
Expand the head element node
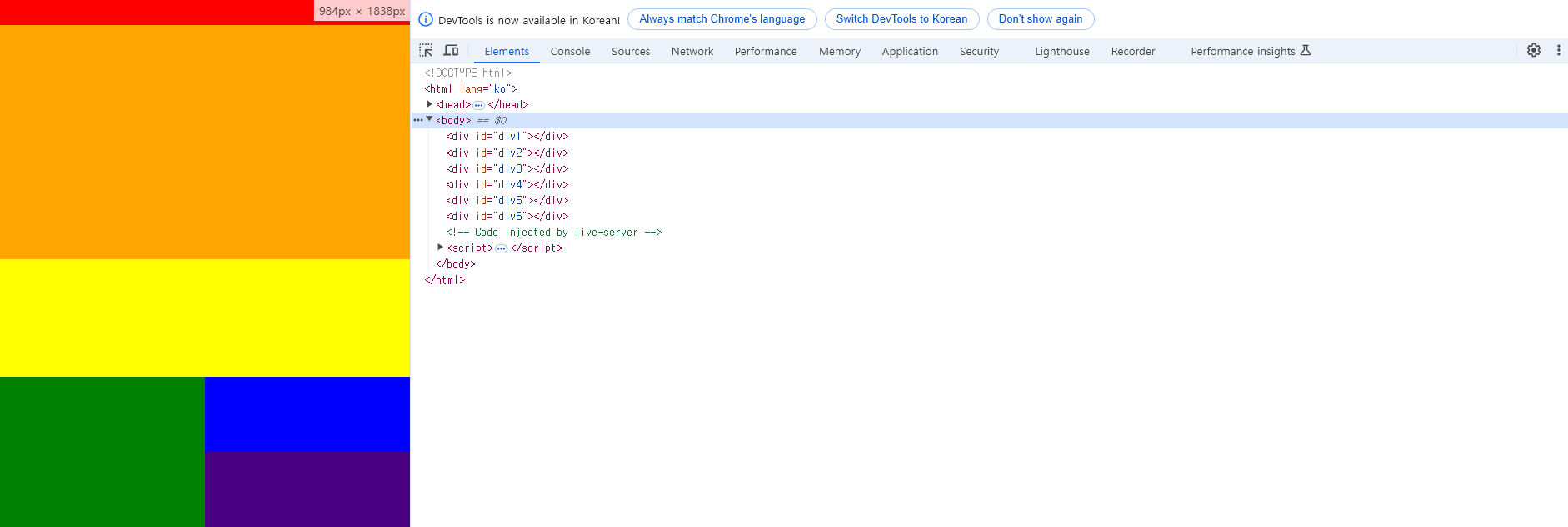pyautogui.click(x=430, y=104)
